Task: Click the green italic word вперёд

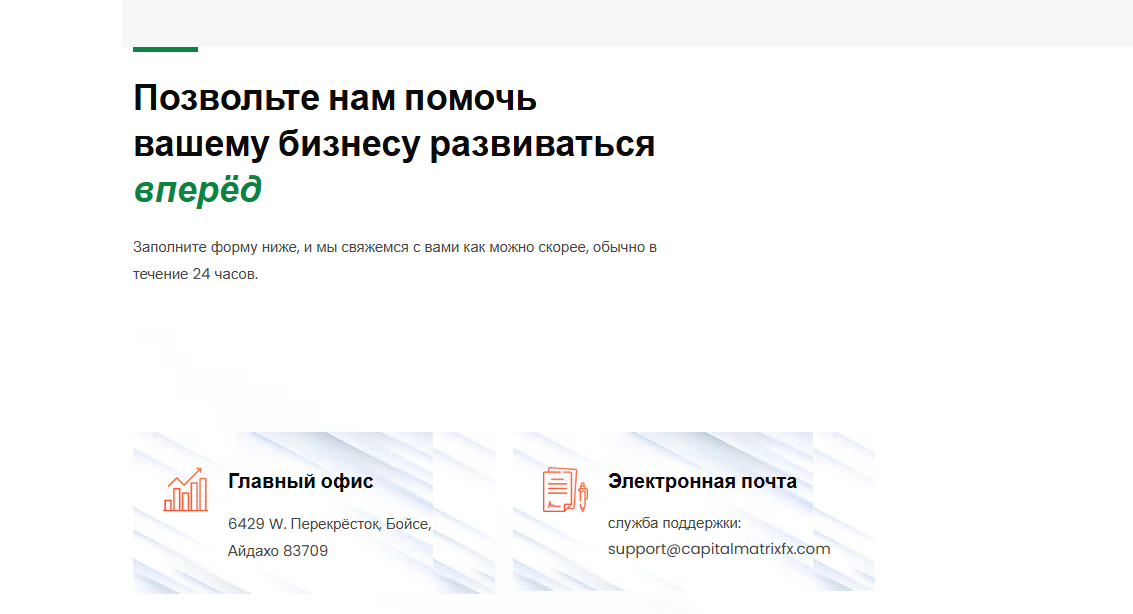Action: (x=197, y=189)
